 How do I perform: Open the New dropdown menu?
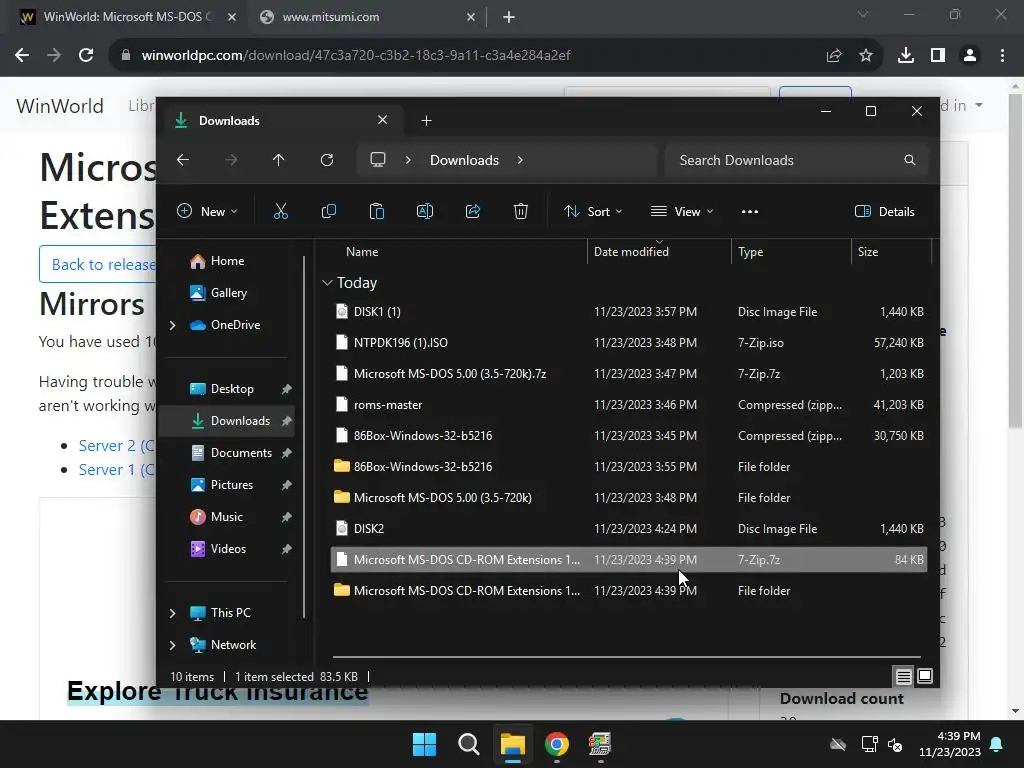click(207, 212)
